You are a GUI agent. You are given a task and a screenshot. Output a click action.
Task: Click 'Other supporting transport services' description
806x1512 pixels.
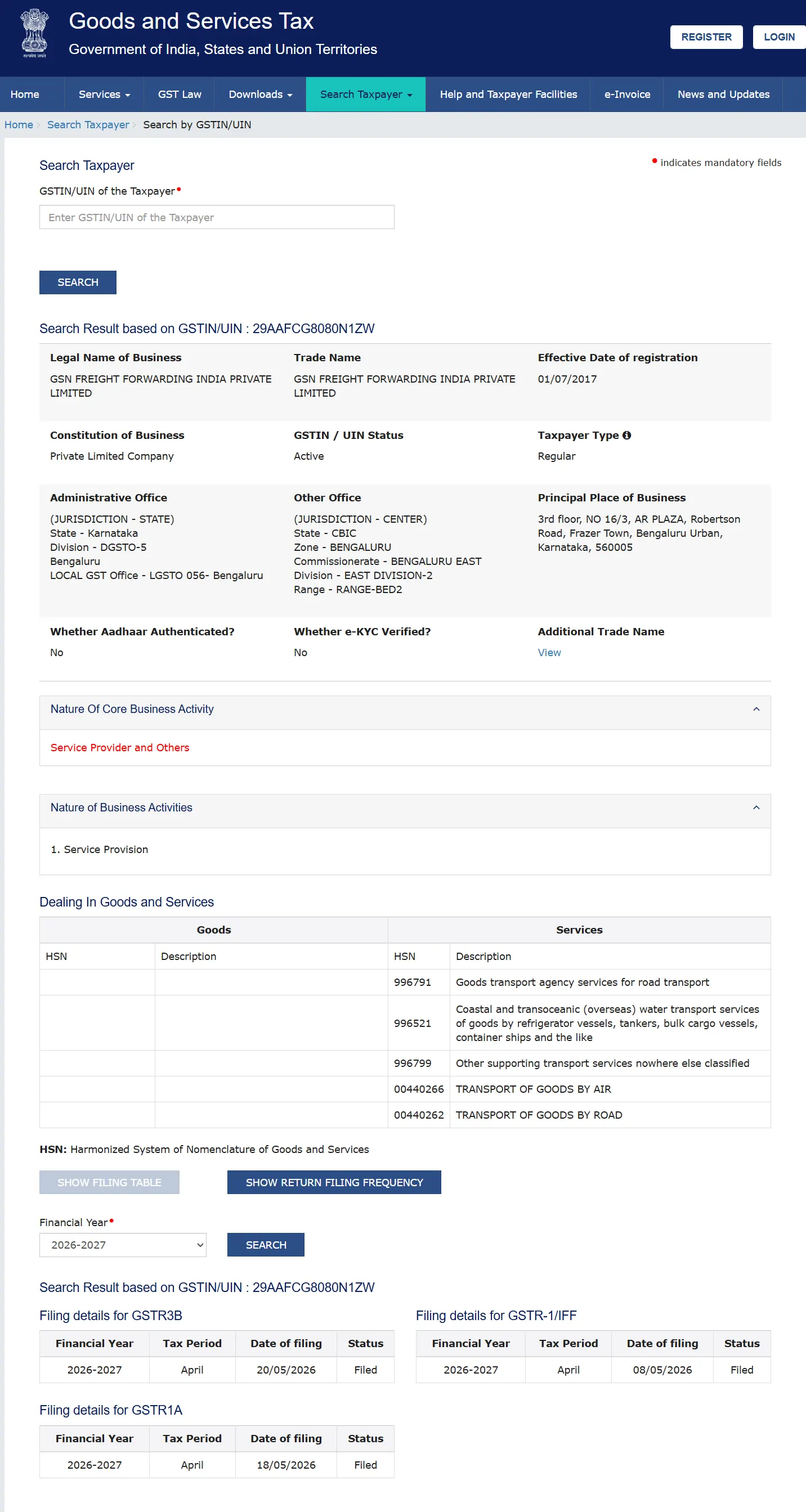[x=602, y=1064]
